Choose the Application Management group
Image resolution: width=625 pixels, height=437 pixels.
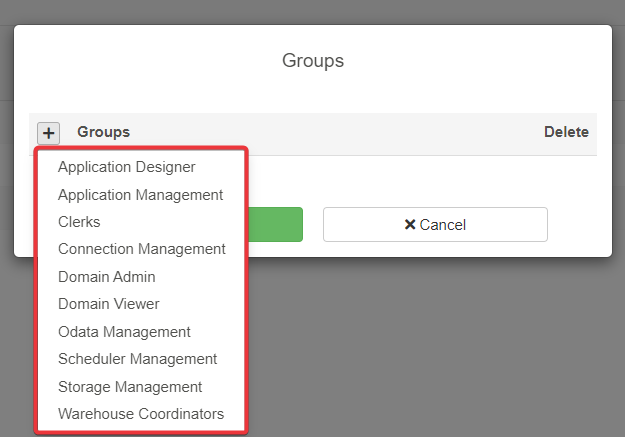pyautogui.click(x=140, y=195)
